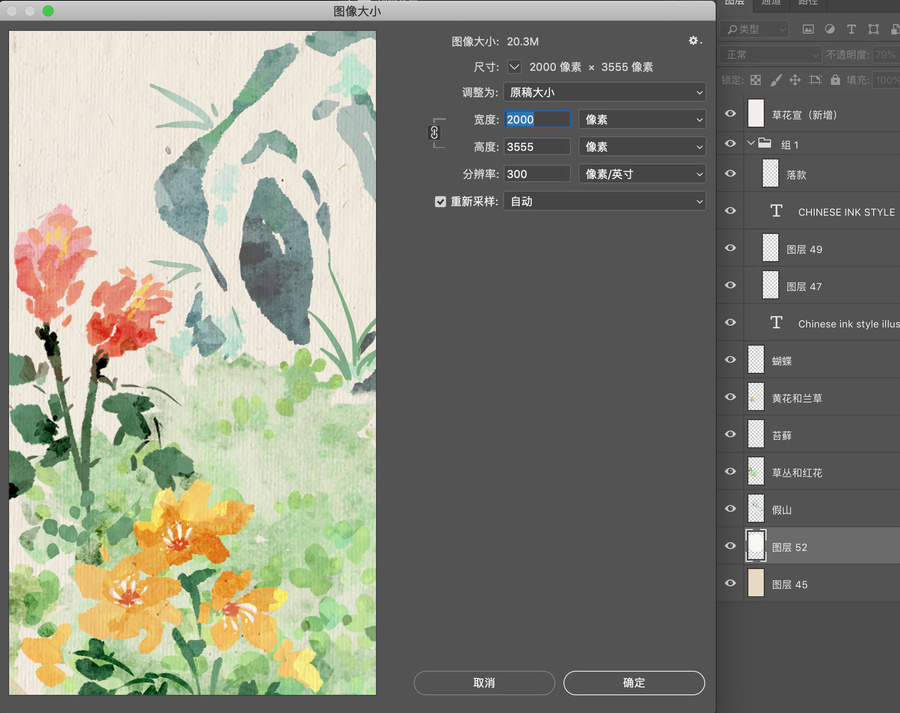Hide the 假山 layer

point(730,509)
